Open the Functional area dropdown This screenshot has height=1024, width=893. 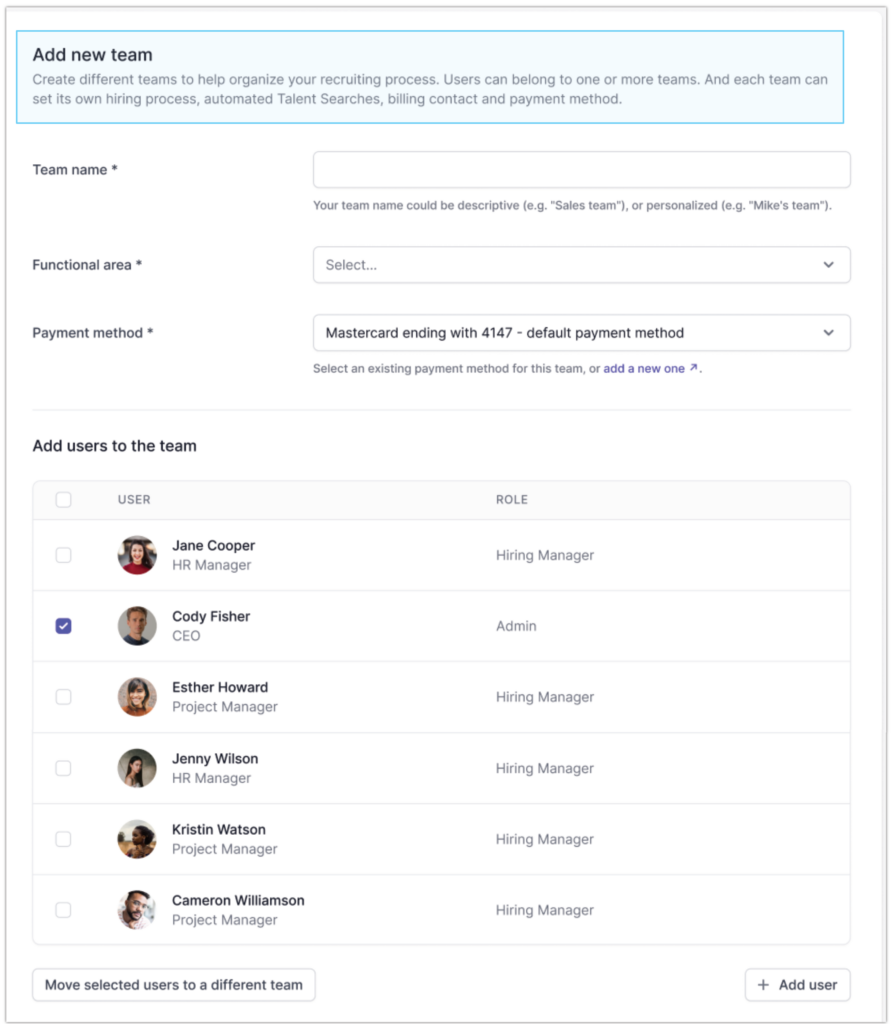pyautogui.click(x=581, y=265)
